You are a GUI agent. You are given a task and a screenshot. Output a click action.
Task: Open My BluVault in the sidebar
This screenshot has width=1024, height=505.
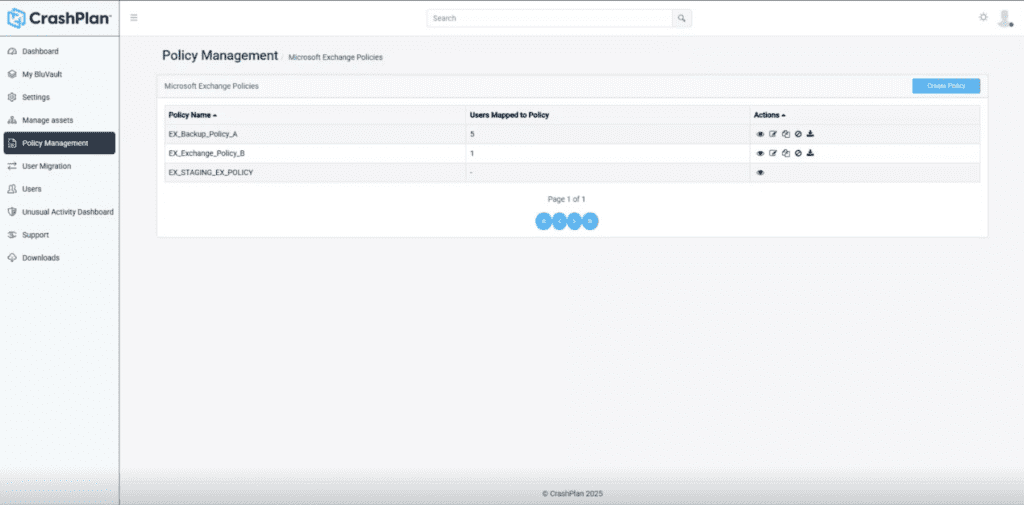coord(59,74)
